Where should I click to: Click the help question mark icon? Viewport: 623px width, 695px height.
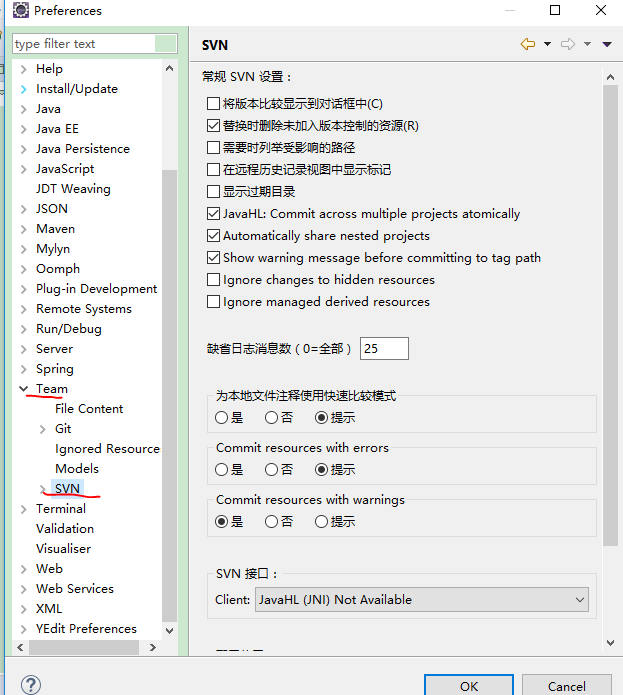click(x=31, y=685)
